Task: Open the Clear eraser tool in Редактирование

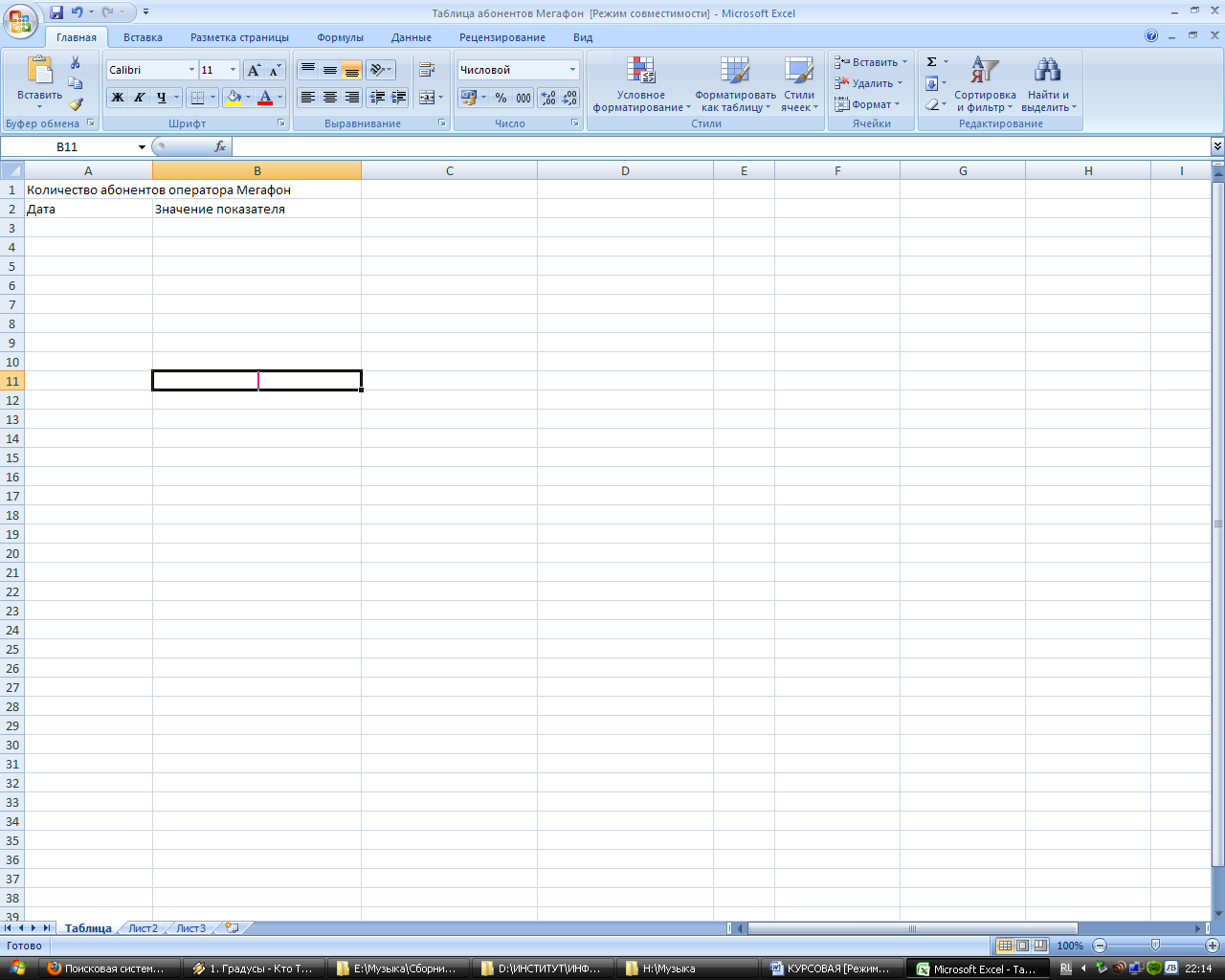Action: (x=931, y=104)
